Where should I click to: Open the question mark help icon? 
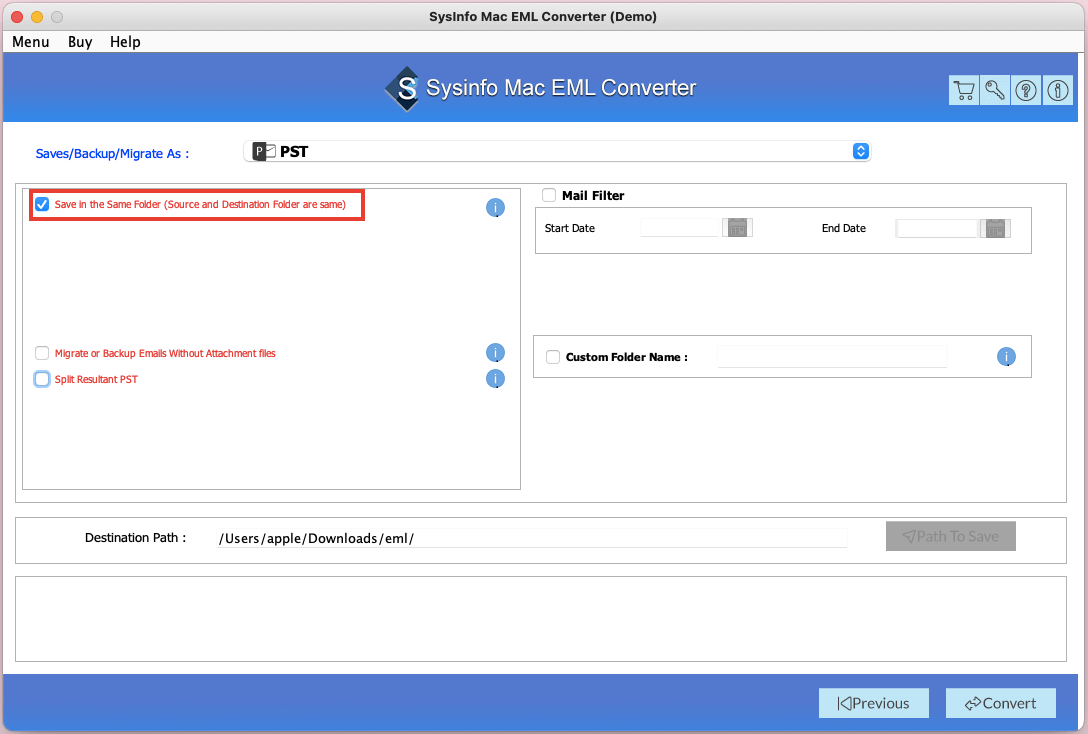coord(1026,90)
